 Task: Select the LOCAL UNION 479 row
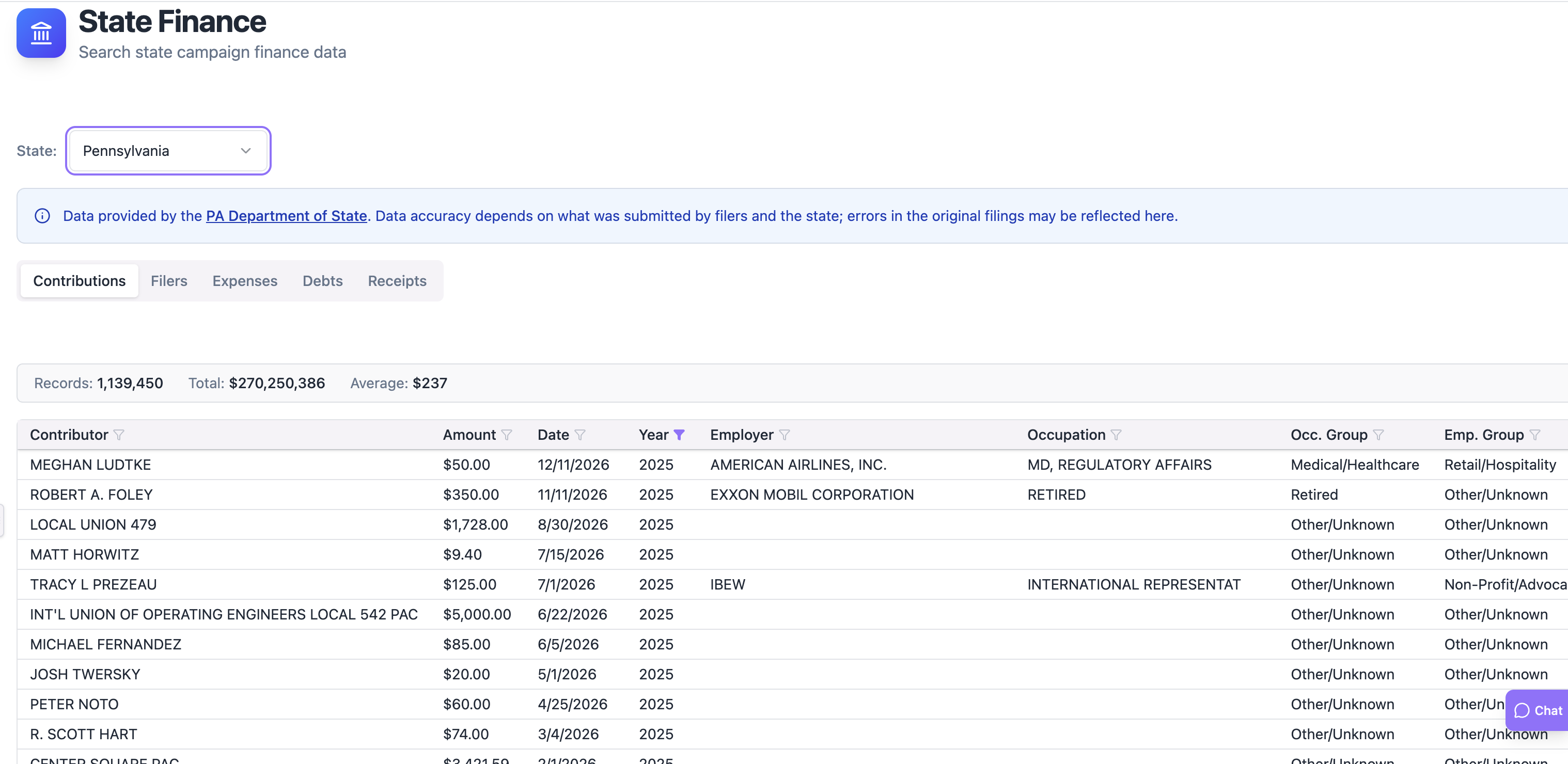(x=792, y=524)
